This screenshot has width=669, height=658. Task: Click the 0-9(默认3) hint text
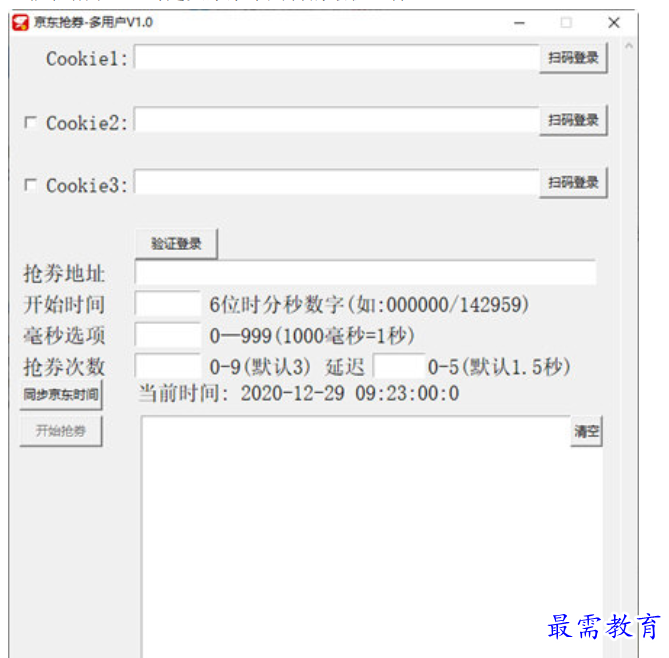(260, 367)
